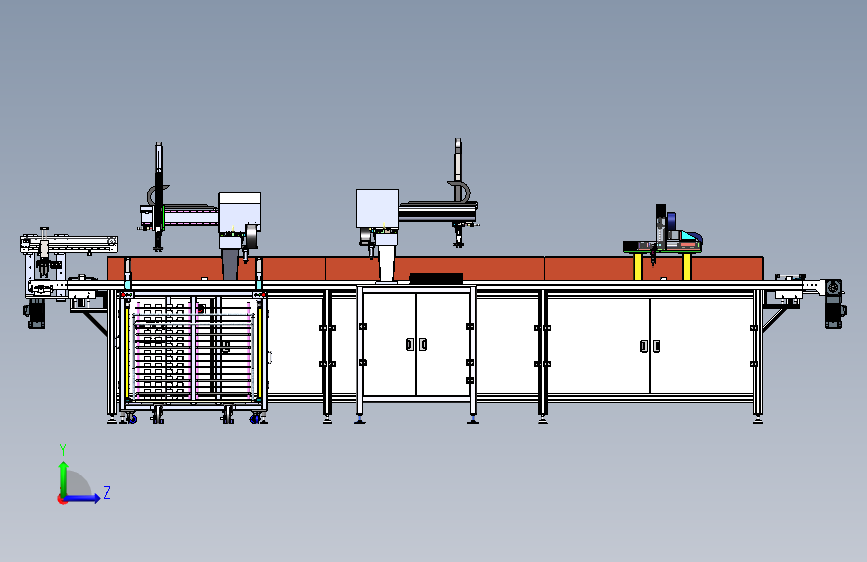
Task: Select the black motor under the left conveyor end
Action: click(x=35, y=314)
